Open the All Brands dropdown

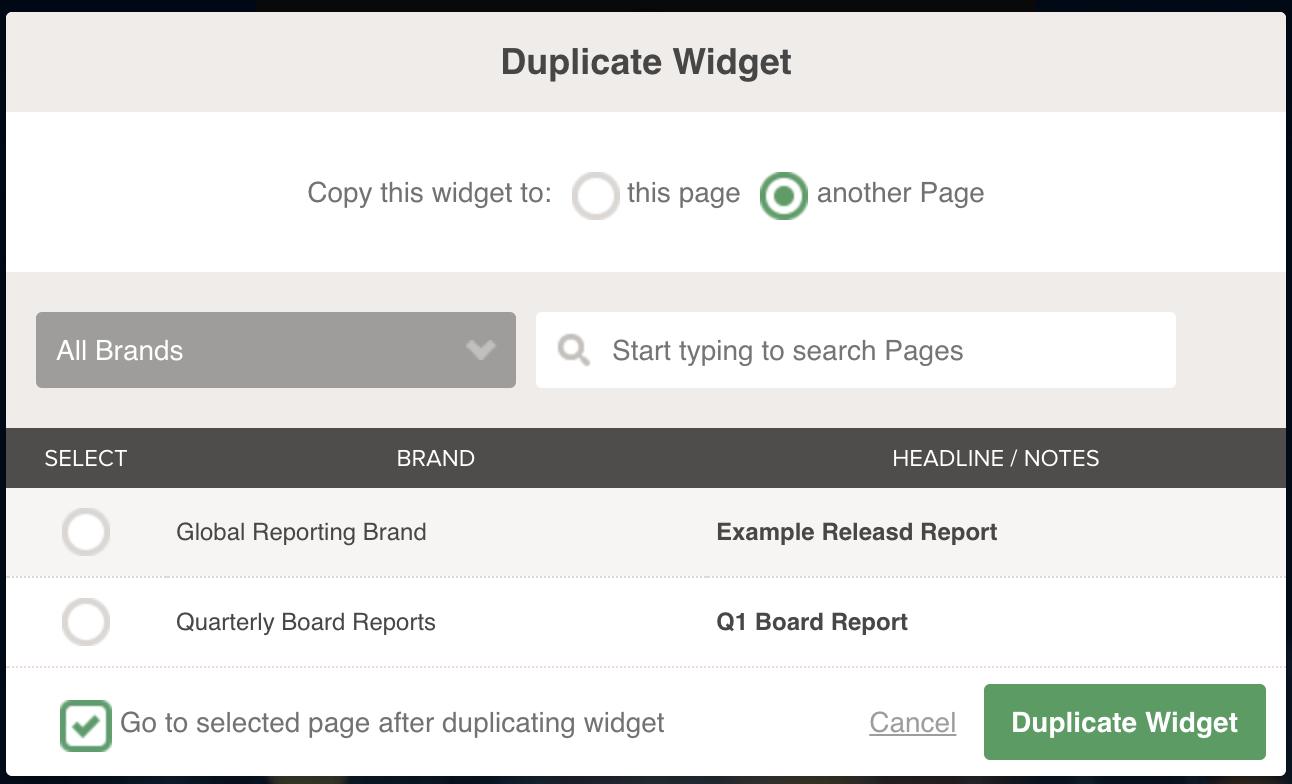pyautogui.click(x=275, y=350)
